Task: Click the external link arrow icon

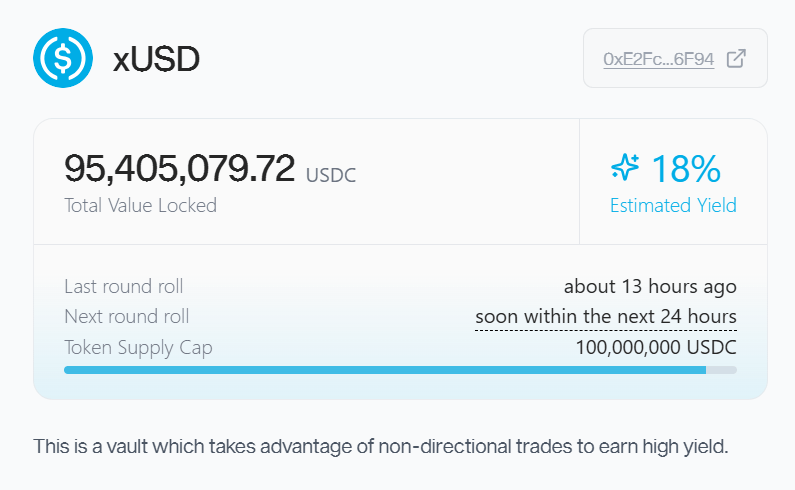Action: pyautogui.click(x=735, y=58)
